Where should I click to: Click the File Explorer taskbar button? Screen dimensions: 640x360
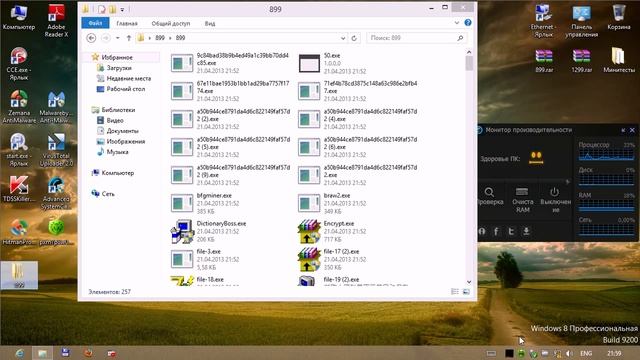click(x=42, y=353)
